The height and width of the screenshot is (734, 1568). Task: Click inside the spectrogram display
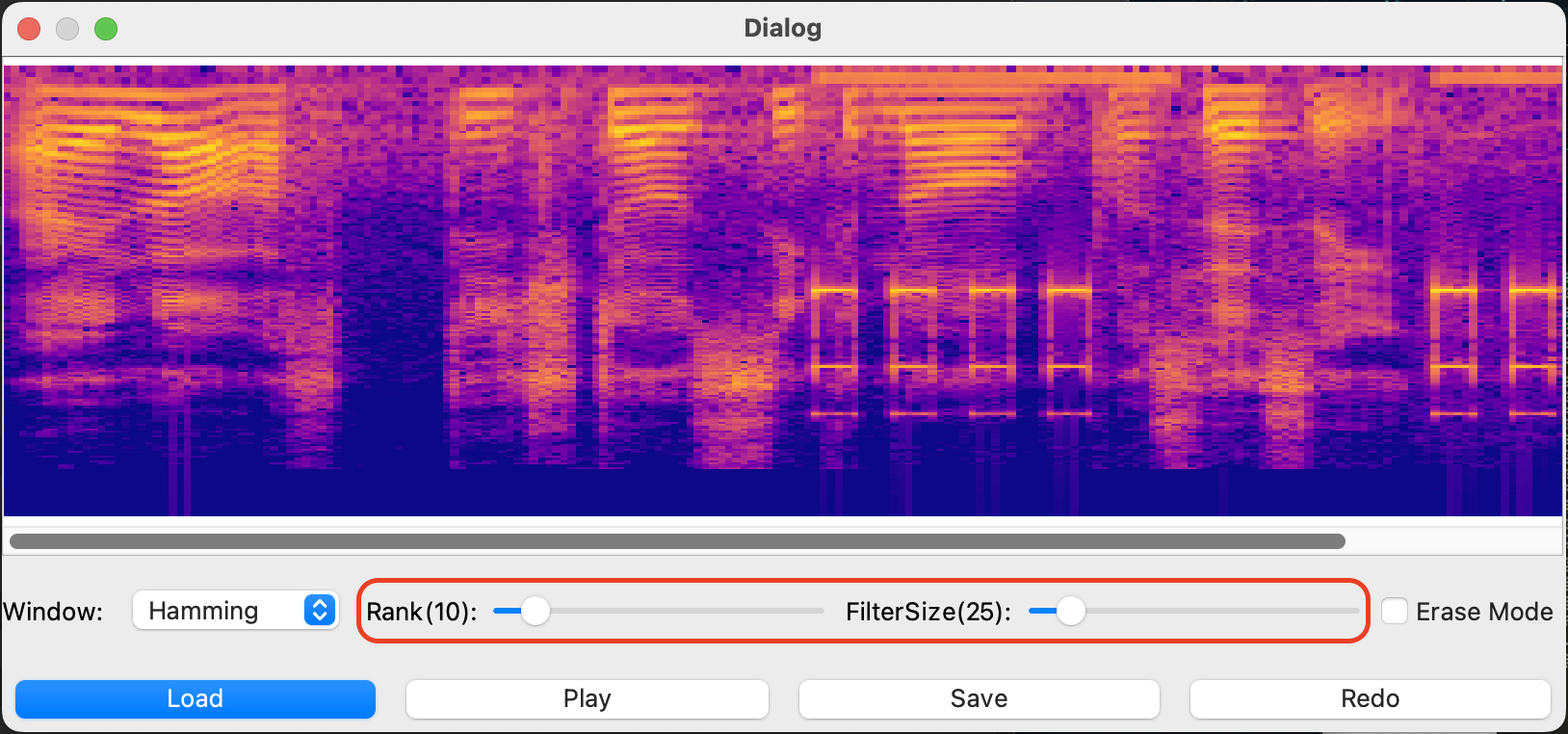783,291
